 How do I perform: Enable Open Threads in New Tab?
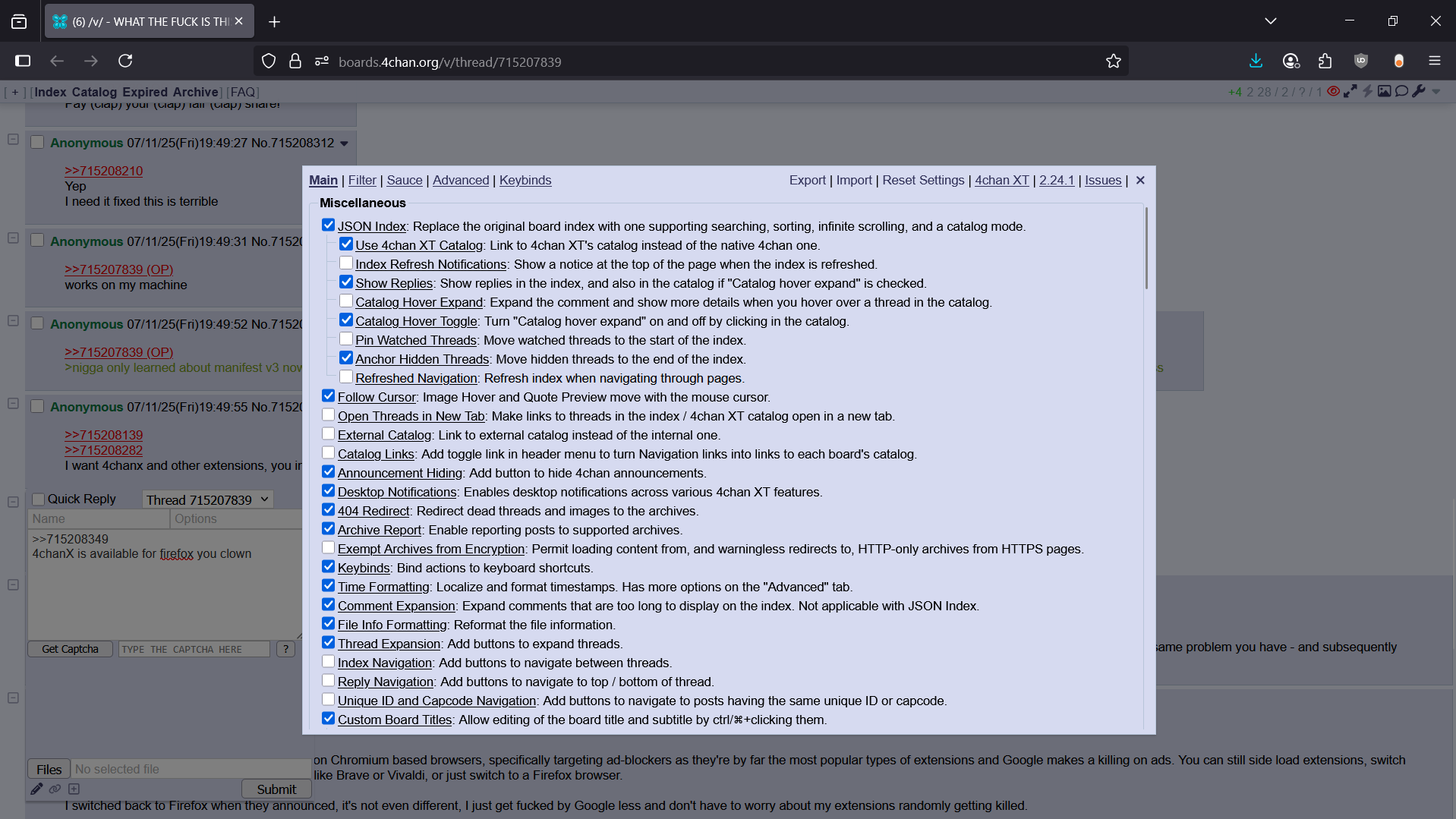click(328, 415)
